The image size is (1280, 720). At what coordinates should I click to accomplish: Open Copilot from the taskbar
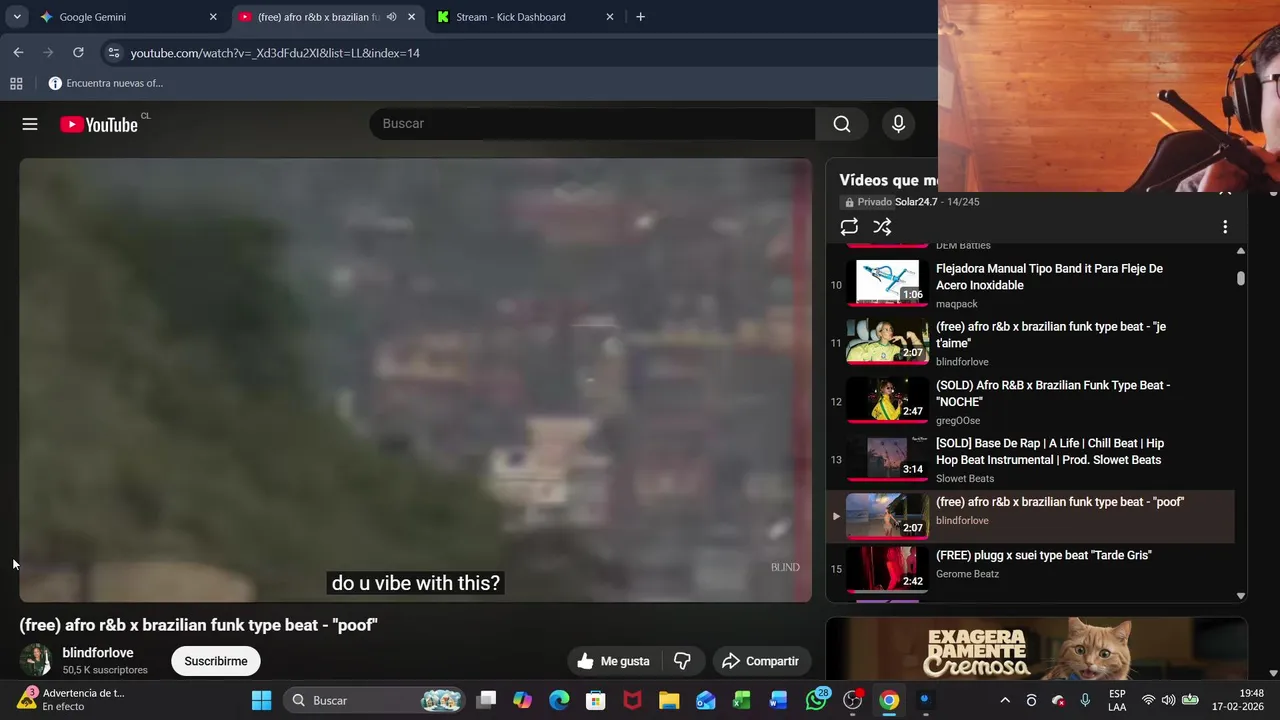point(522,700)
